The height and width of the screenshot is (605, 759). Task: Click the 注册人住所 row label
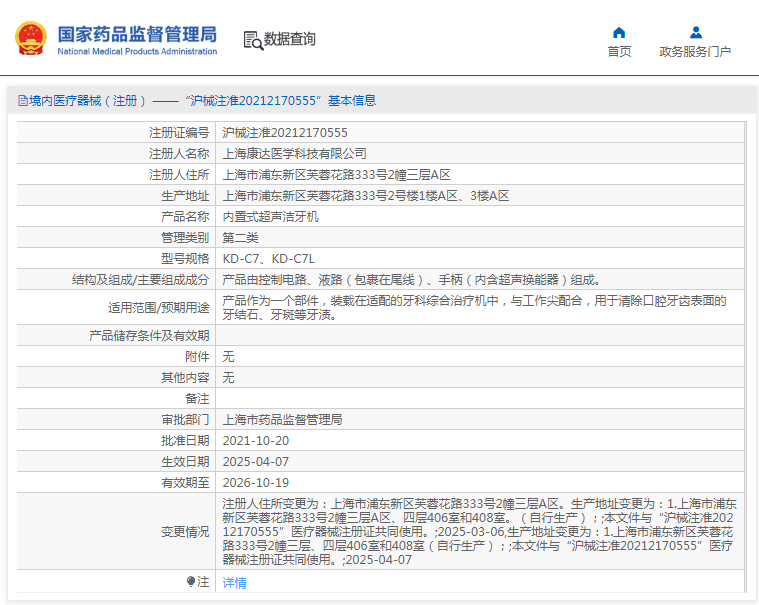coord(179,175)
